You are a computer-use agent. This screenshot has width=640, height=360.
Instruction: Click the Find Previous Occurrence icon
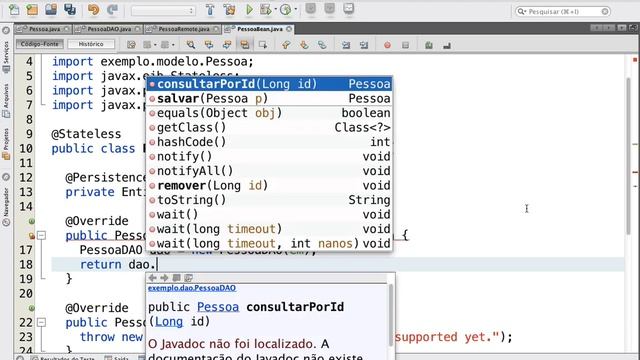209,45
